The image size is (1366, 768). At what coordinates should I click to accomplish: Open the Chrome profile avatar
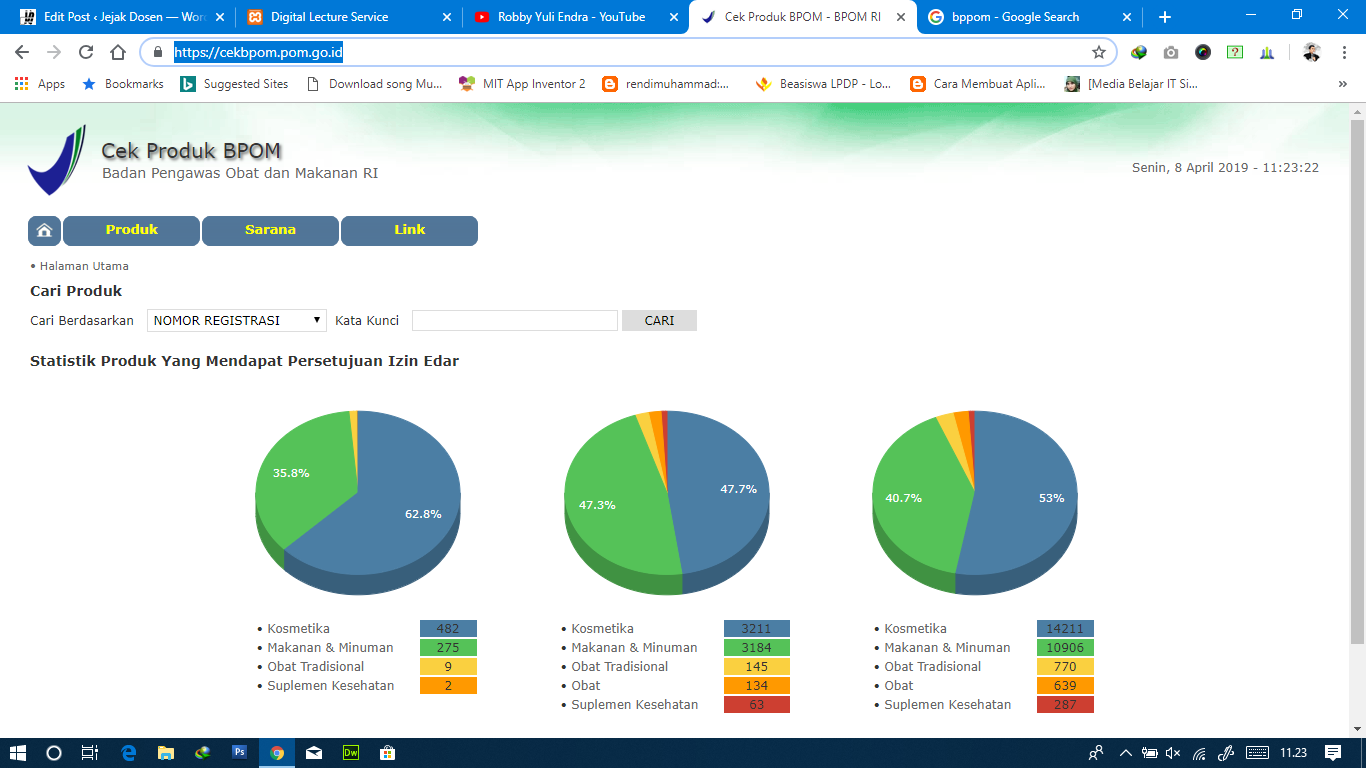[1311, 52]
